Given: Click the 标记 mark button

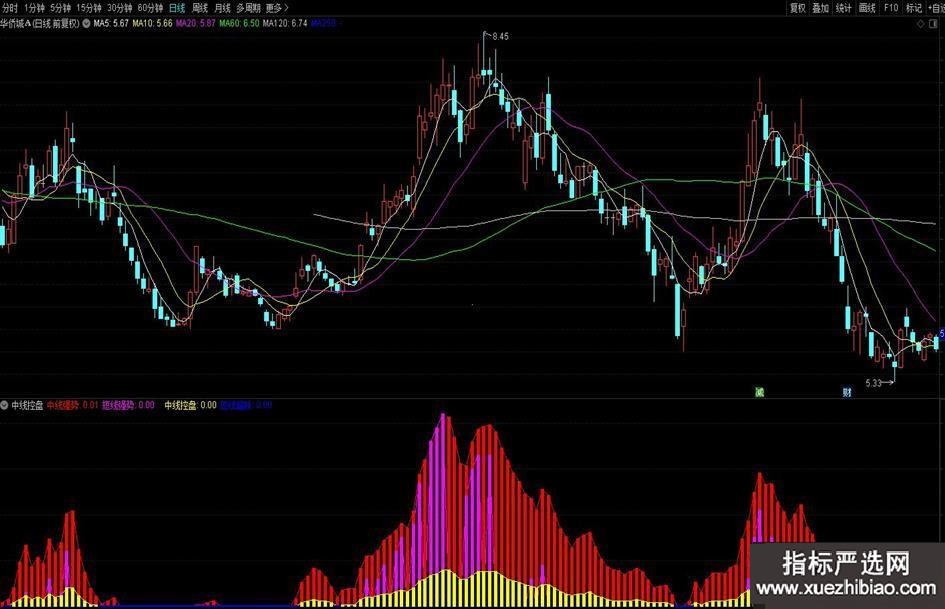Looking at the screenshot, I should [x=914, y=8].
